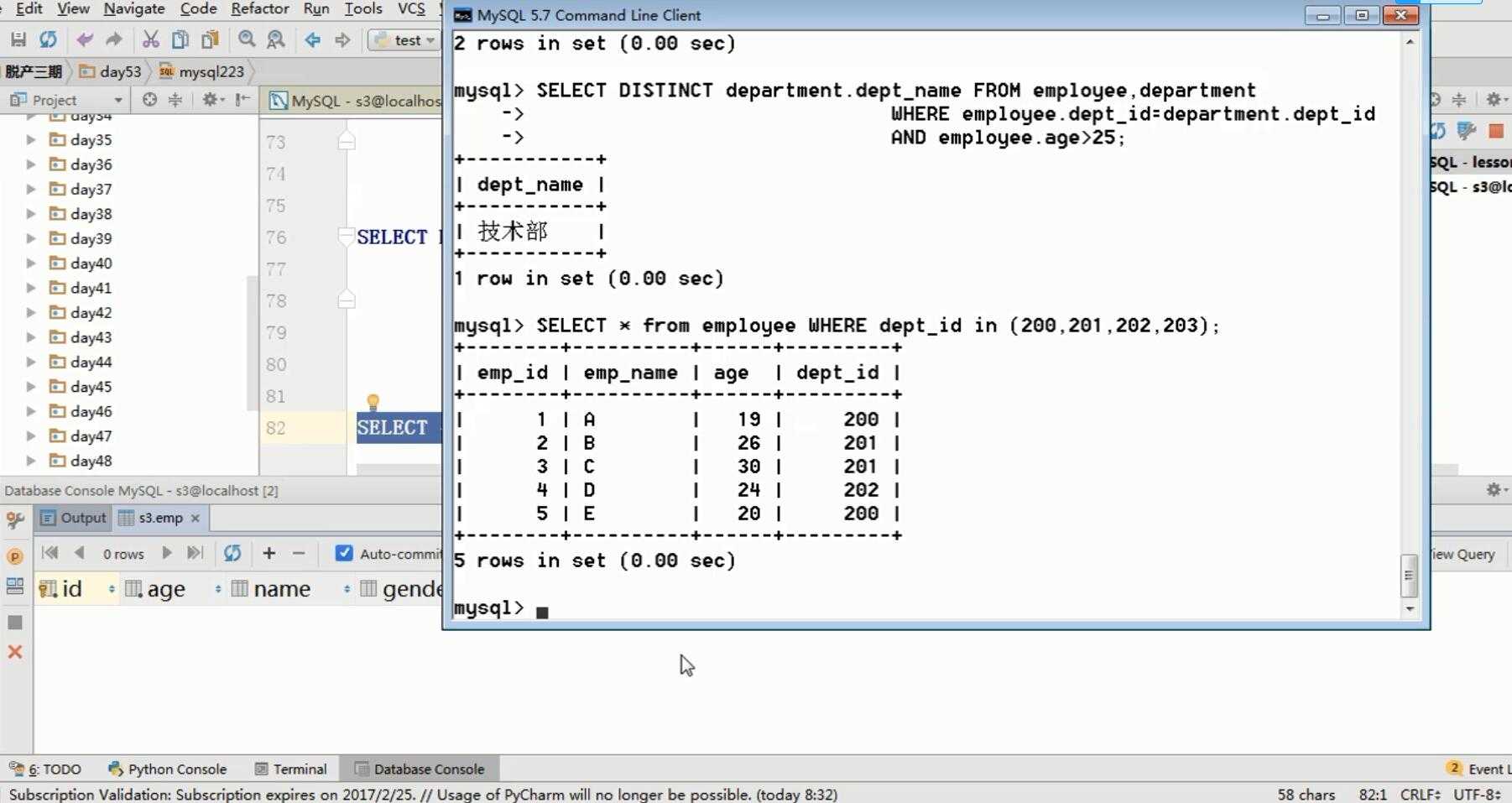
Task: Open the VCS menu
Action: tap(410, 8)
